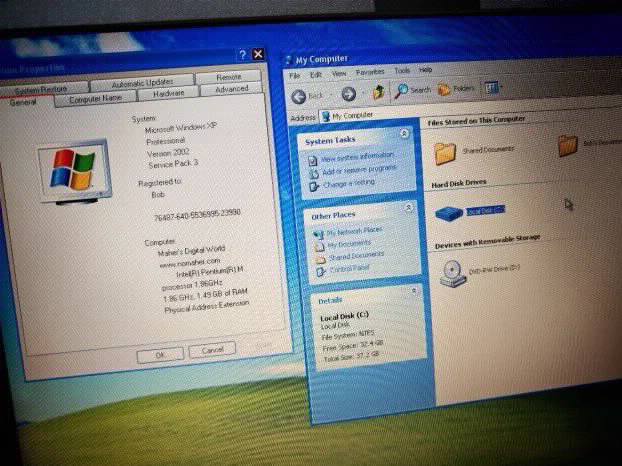Click Shared Documents icon in Other Places

pyautogui.click(x=320, y=259)
